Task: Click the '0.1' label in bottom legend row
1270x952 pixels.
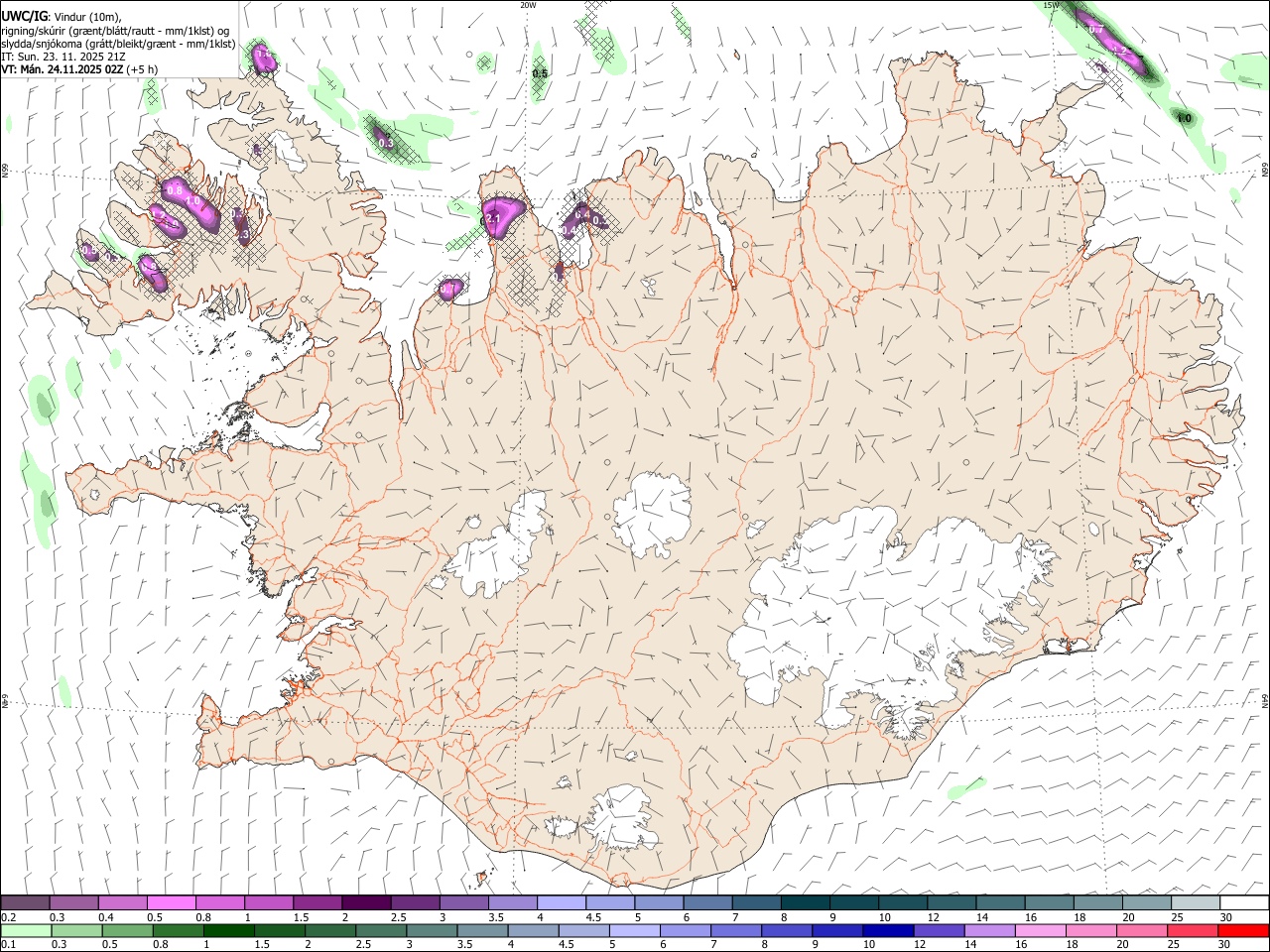Action: click(8, 945)
